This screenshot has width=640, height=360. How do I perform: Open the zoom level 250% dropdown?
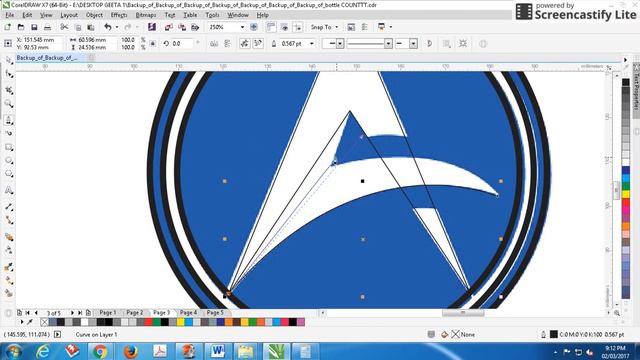[x=242, y=27]
